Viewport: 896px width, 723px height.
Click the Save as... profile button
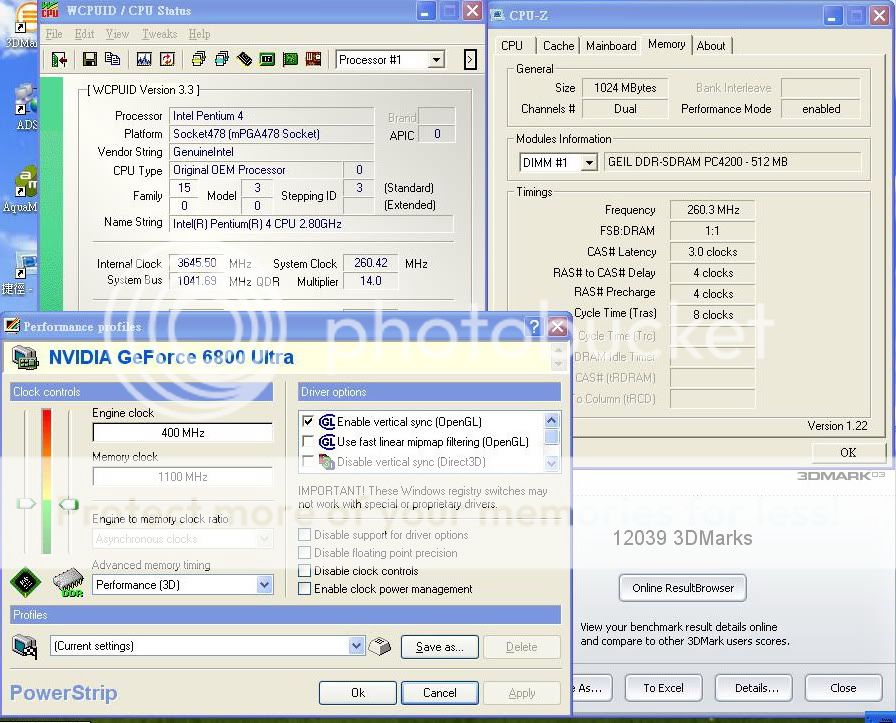[439, 647]
